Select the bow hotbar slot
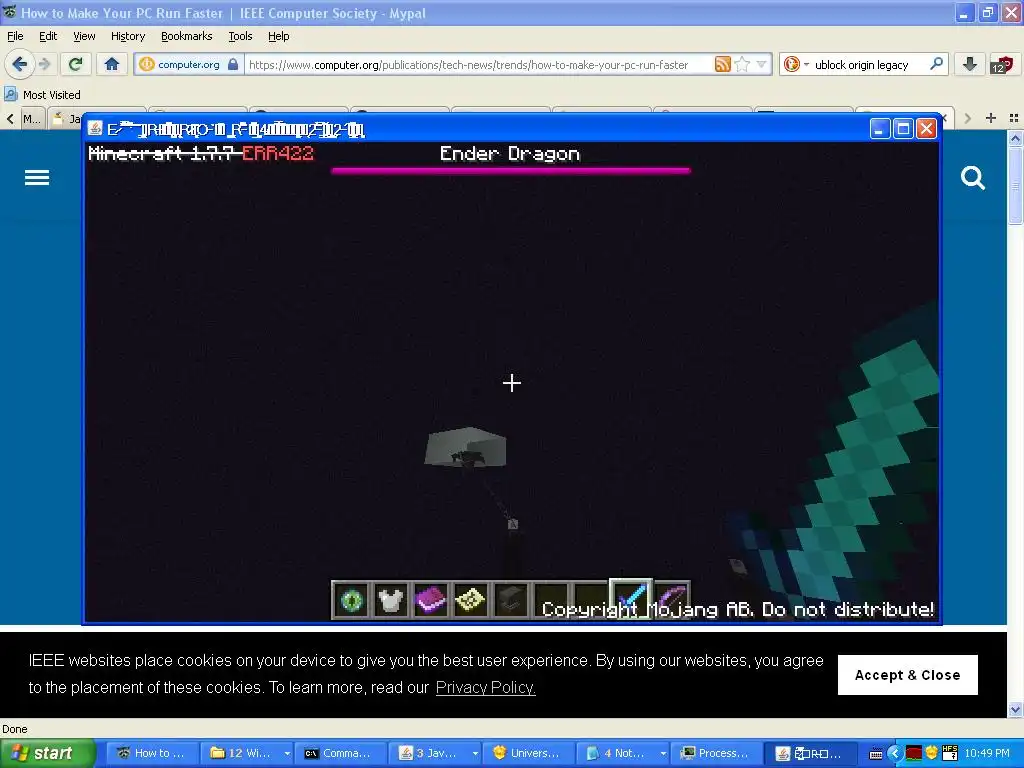This screenshot has width=1024, height=768. (671, 600)
